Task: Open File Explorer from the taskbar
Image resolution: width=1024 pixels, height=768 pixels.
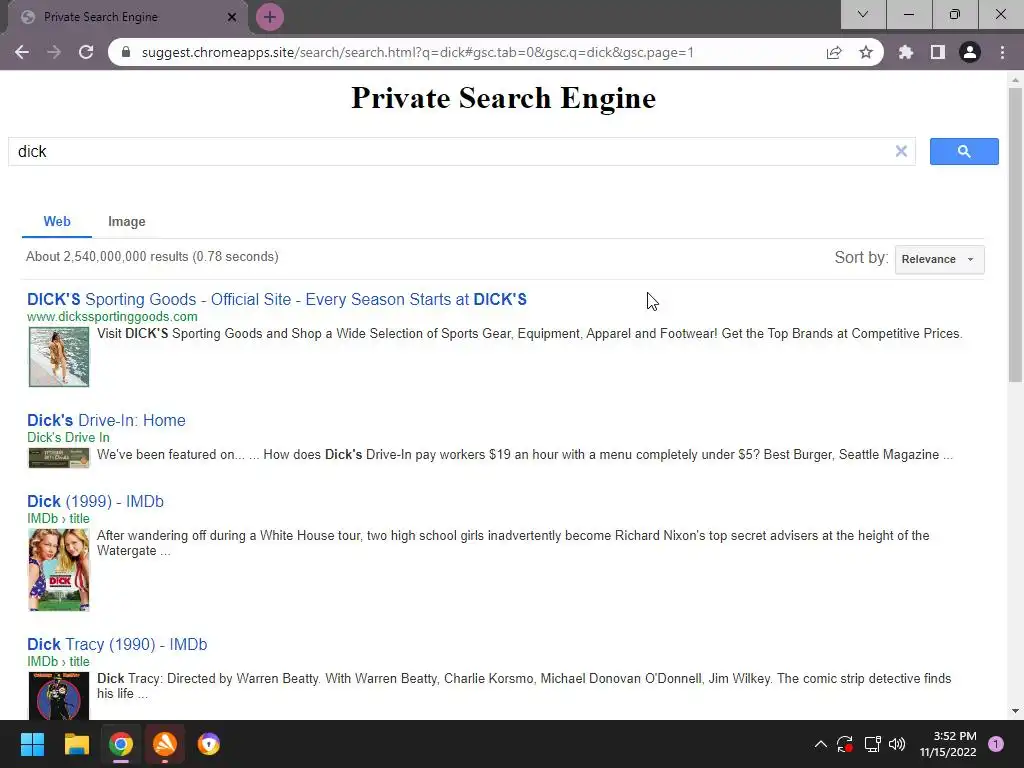Action: tap(76, 744)
